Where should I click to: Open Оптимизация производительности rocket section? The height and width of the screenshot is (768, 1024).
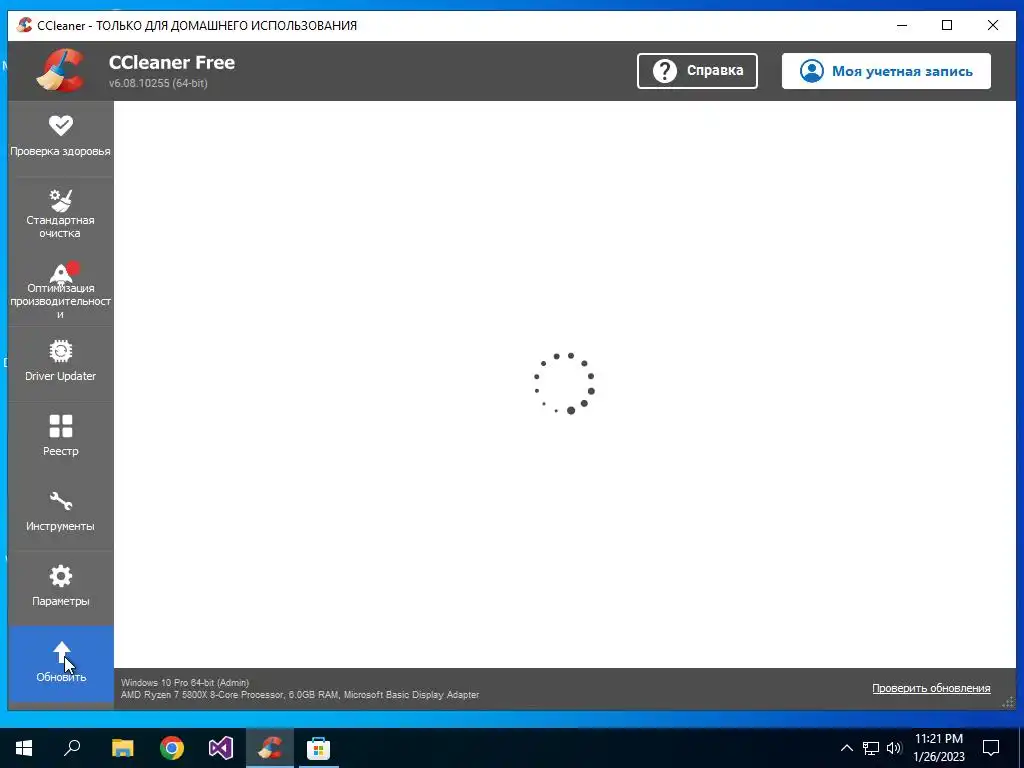pyautogui.click(x=61, y=289)
